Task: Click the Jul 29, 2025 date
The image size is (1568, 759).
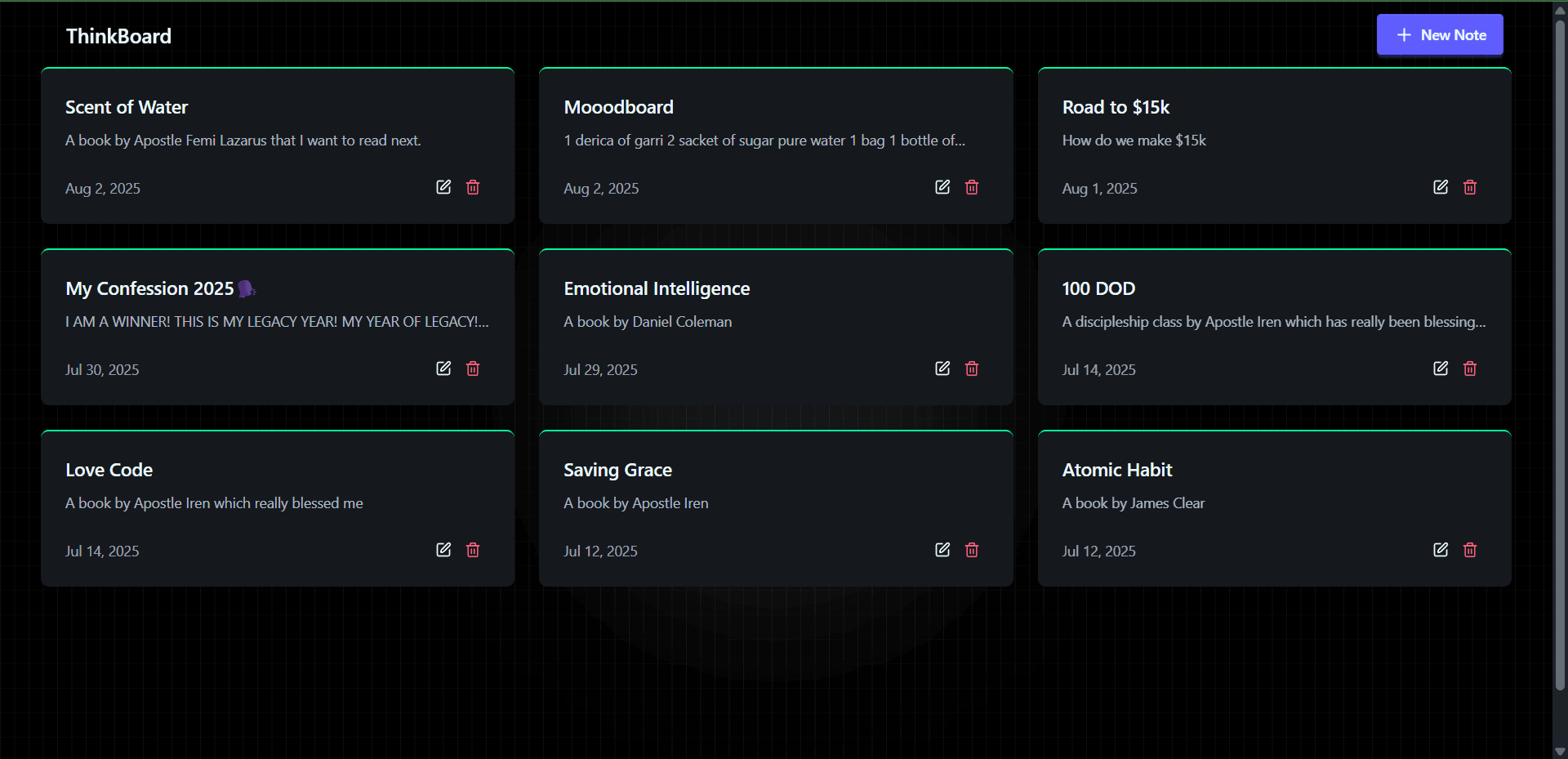Action: (x=600, y=370)
